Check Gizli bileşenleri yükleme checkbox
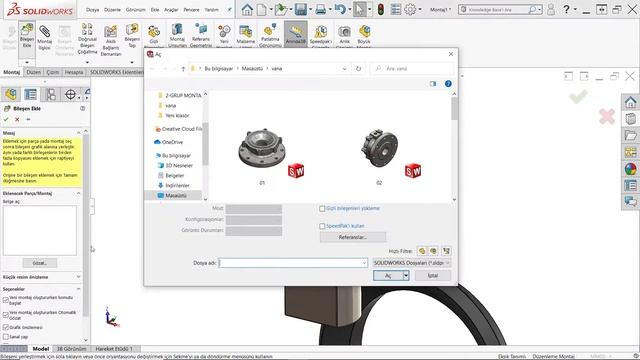The image size is (640, 360). coord(322,209)
